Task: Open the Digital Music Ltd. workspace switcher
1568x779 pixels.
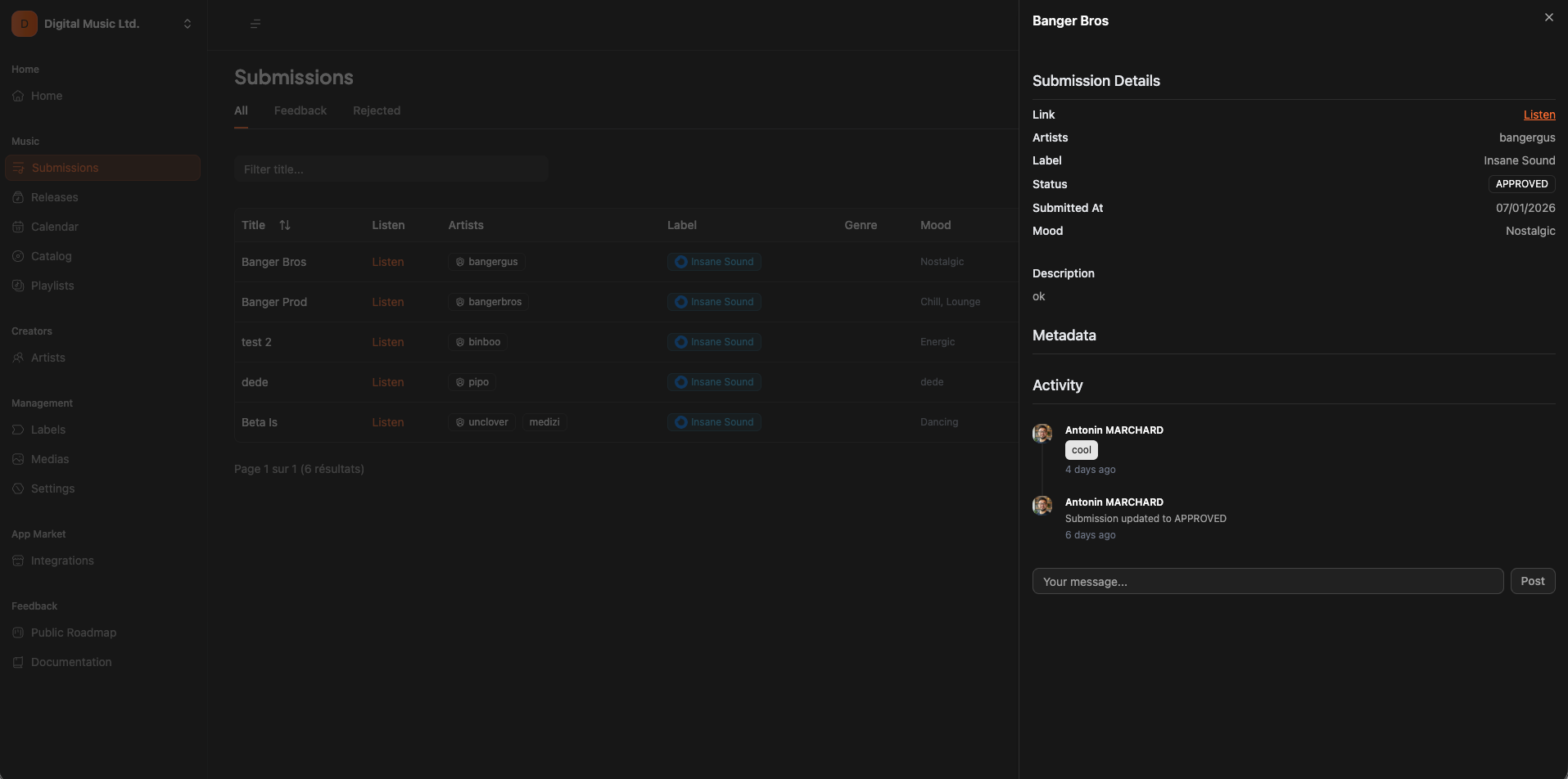Action: [103, 24]
